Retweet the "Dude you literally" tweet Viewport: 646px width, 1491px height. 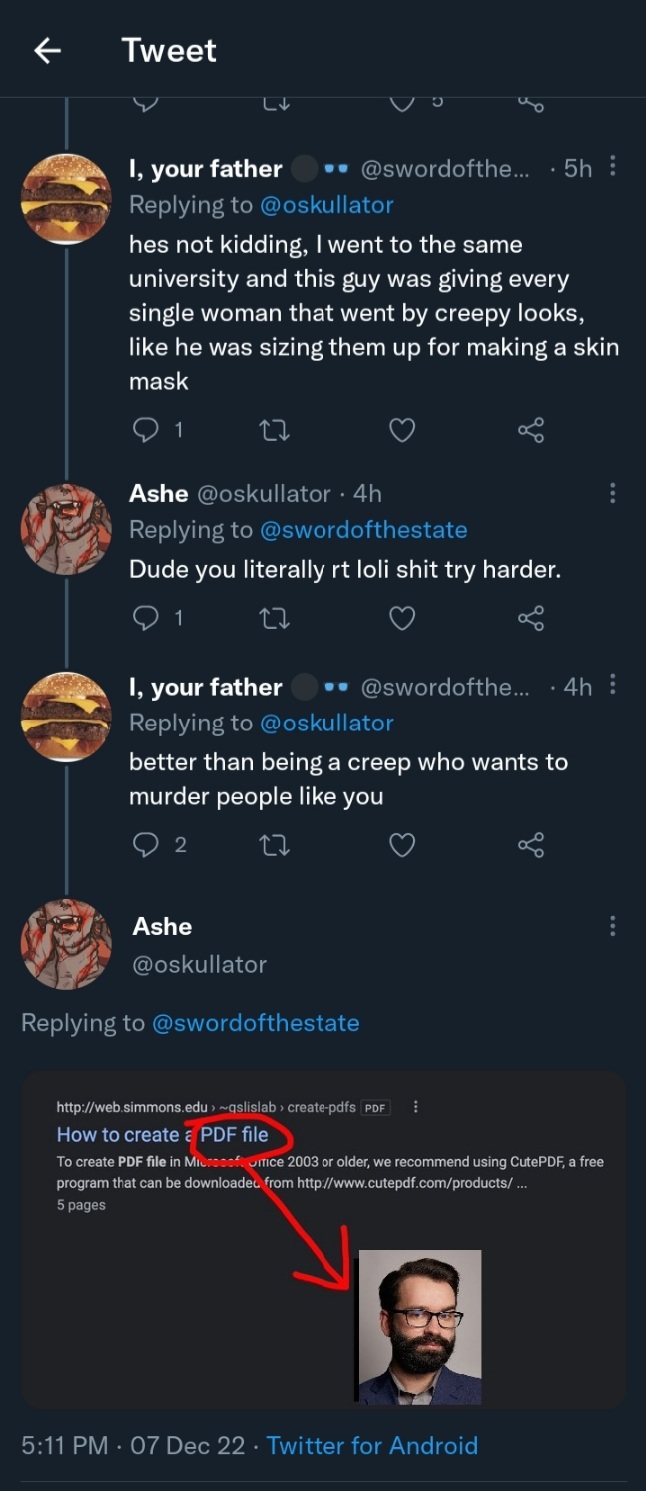pyautogui.click(x=274, y=618)
